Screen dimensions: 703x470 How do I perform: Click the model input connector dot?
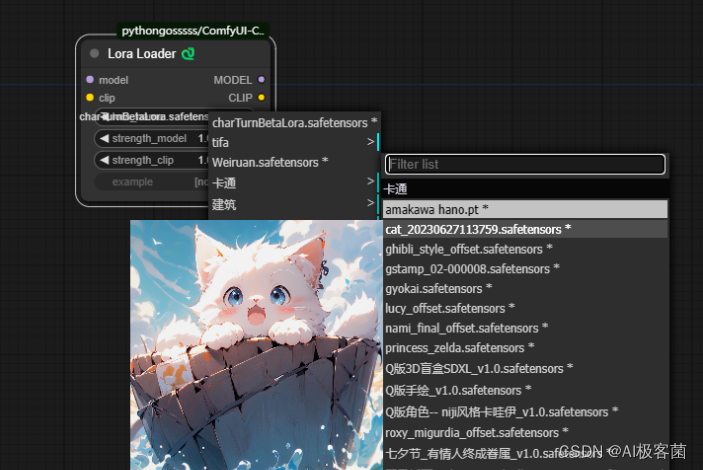(90, 79)
